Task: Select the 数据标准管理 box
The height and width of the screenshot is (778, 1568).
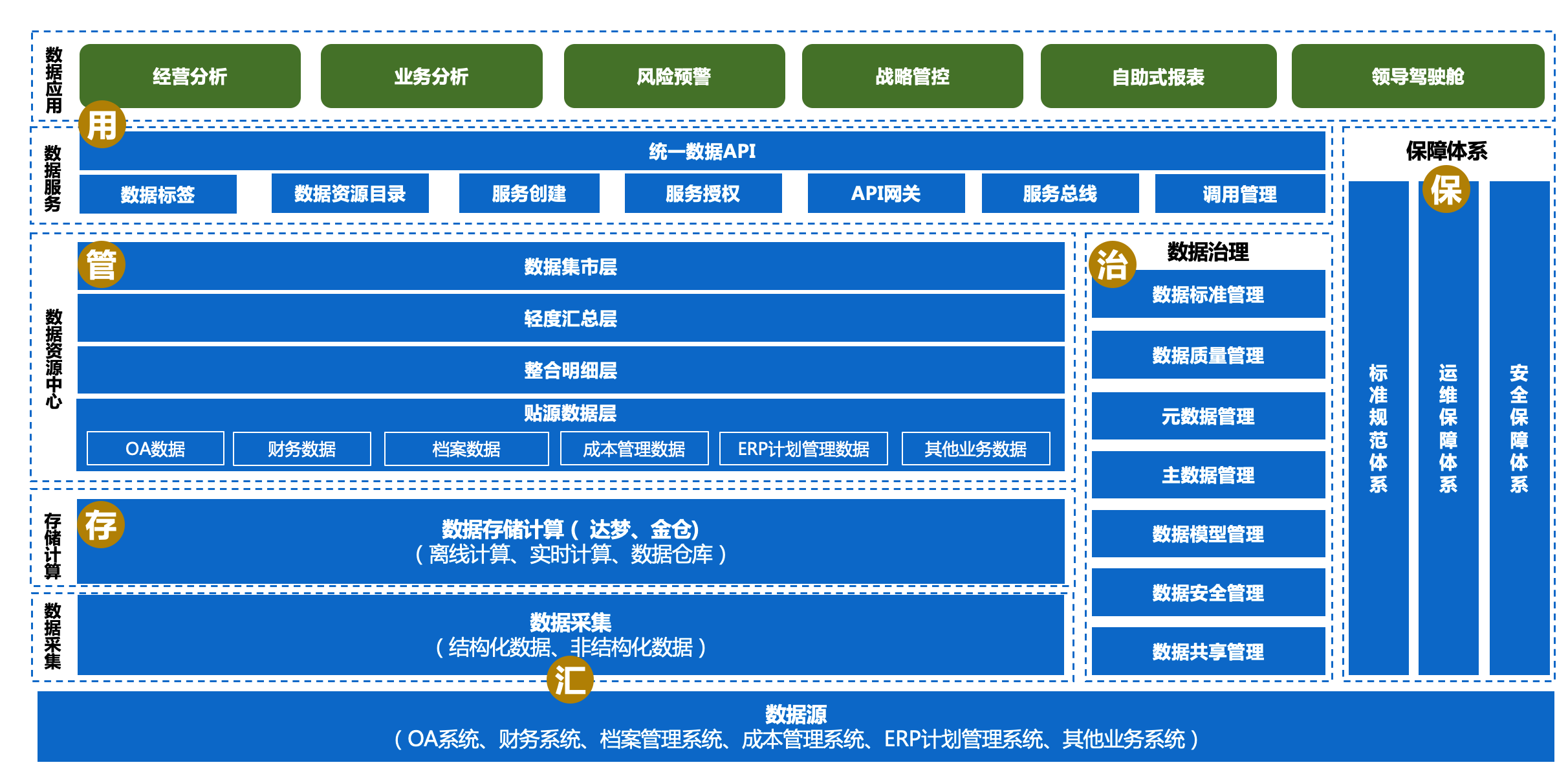Action: [1208, 294]
